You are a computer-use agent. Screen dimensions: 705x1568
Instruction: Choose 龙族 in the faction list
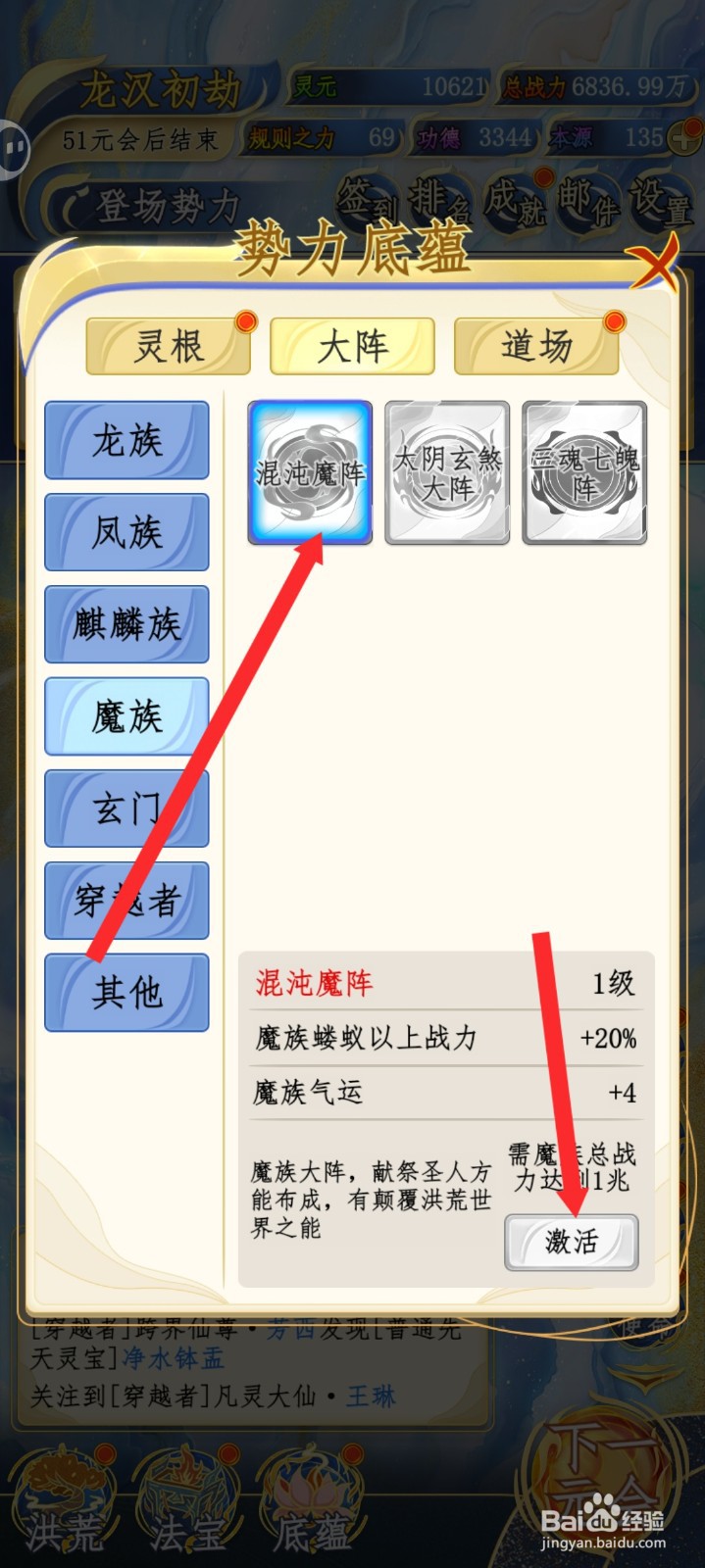pyautogui.click(x=127, y=440)
